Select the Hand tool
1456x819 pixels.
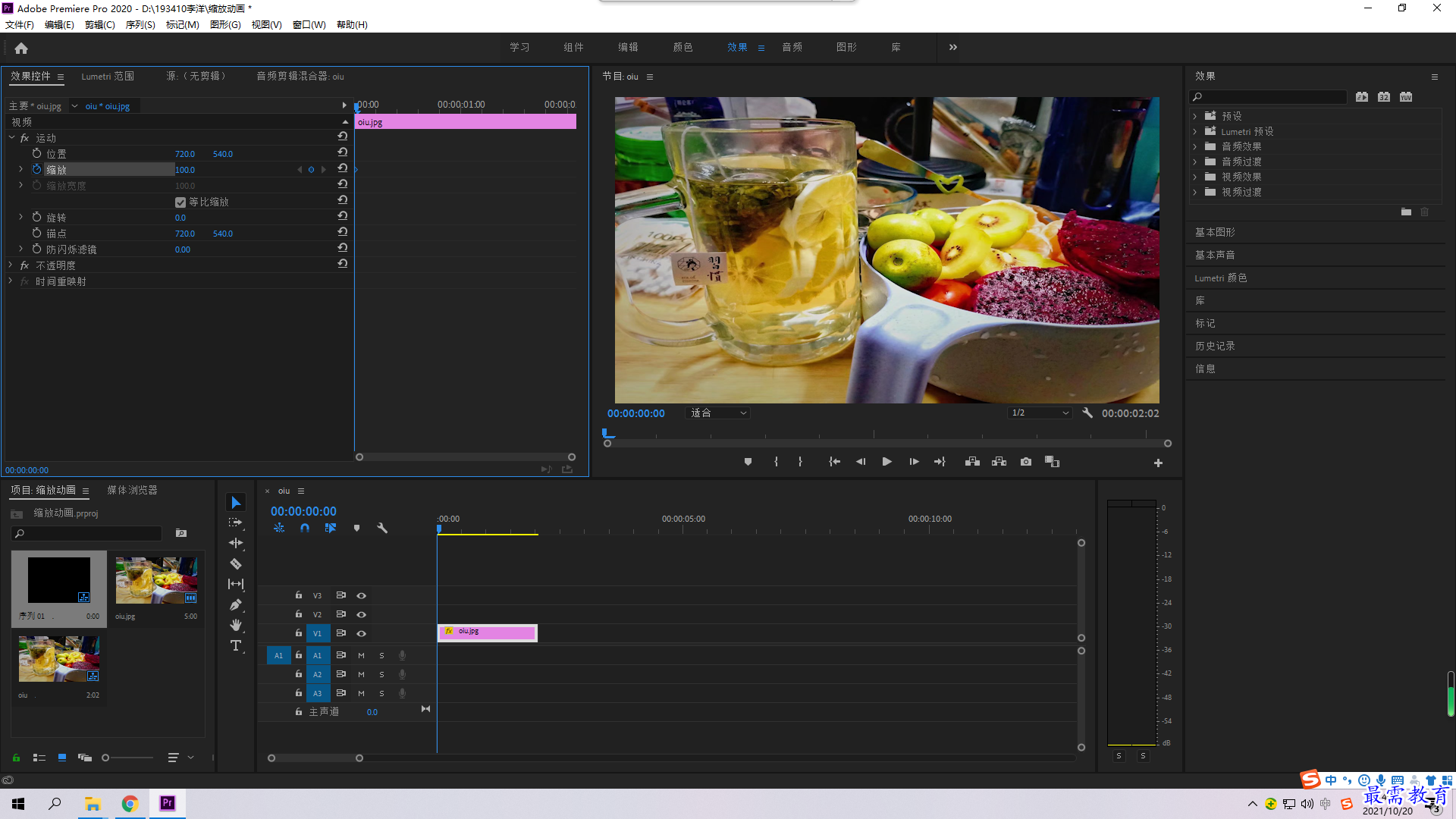236,625
